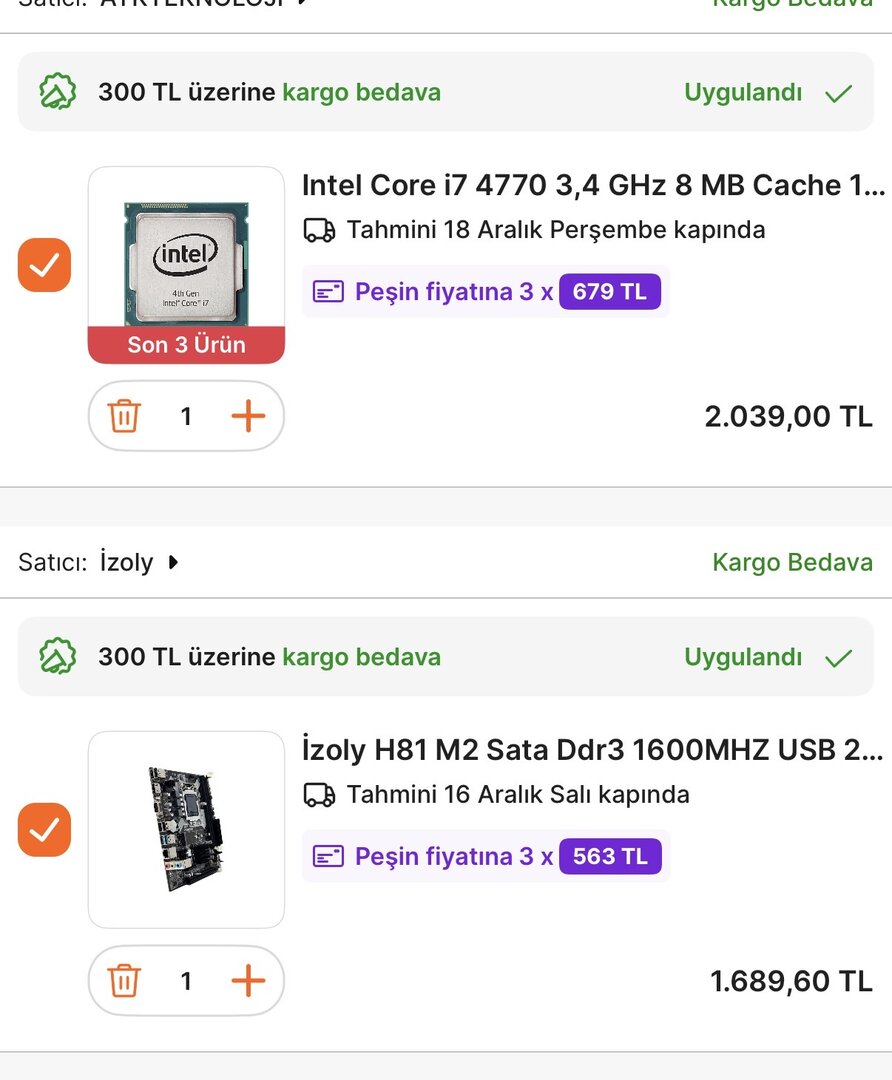Uncheck the Intel Core i7 4770 checkbox
The width and height of the screenshot is (892, 1080).
[44, 265]
